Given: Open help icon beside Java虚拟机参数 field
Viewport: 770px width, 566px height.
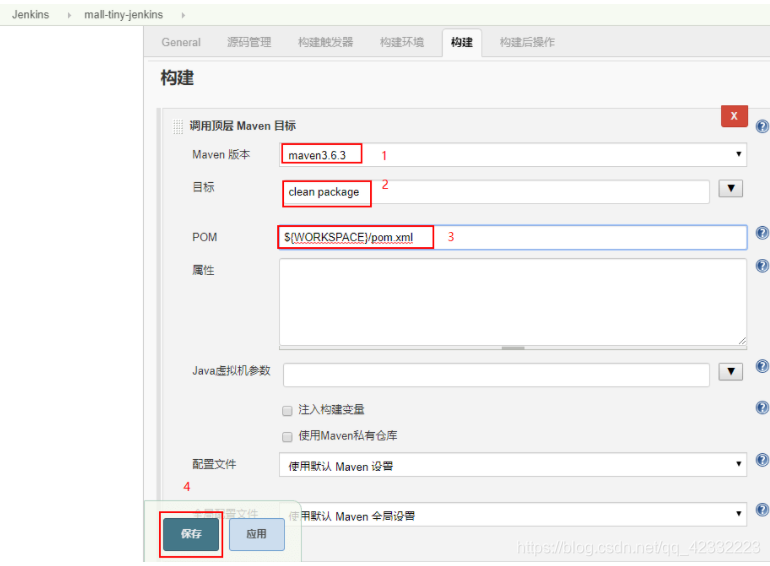Looking at the screenshot, I should [762, 366].
